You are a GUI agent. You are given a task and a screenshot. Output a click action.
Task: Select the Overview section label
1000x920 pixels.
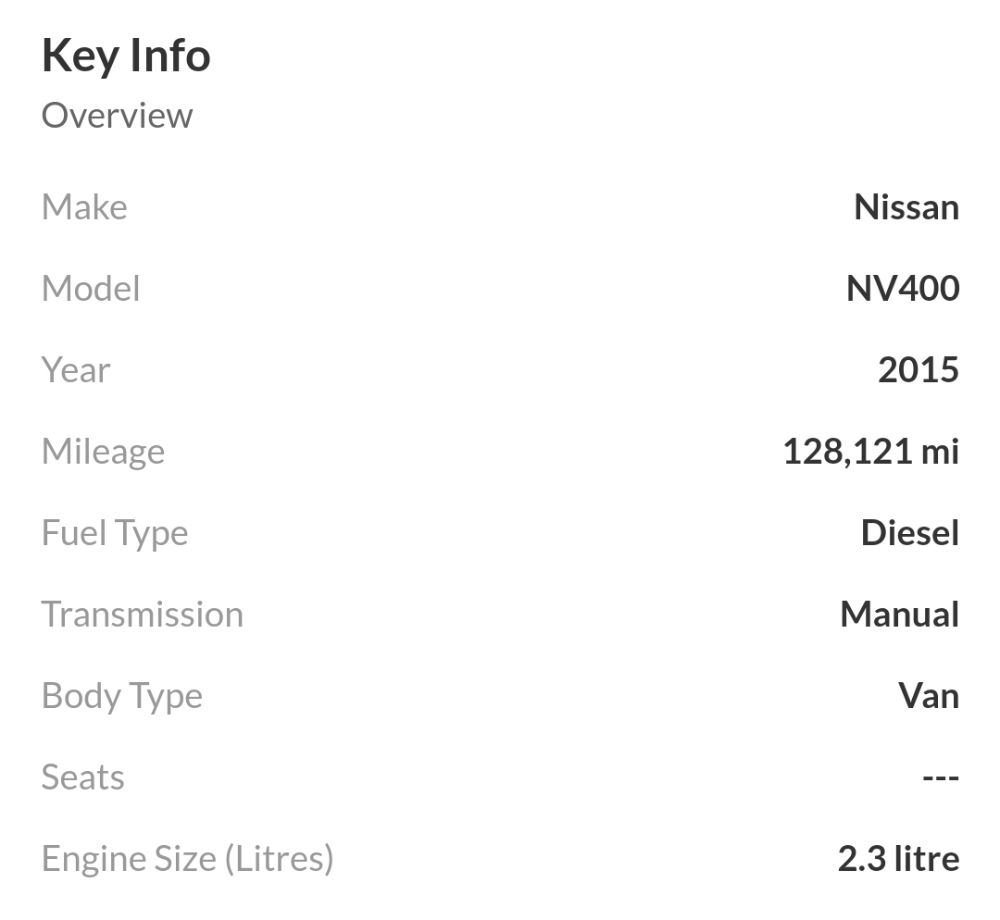(117, 116)
